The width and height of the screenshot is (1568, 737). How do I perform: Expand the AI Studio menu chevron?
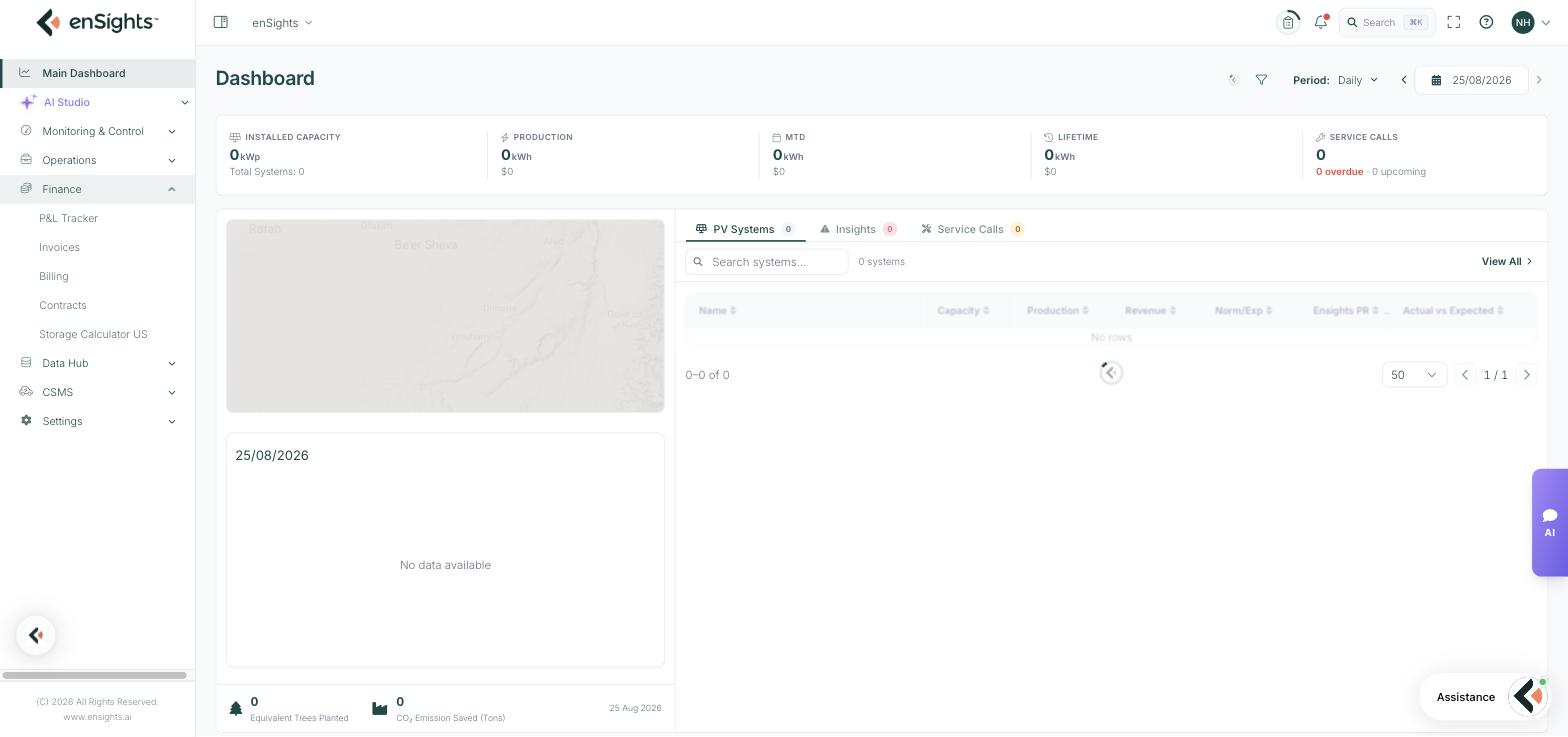tap(184, 102)
